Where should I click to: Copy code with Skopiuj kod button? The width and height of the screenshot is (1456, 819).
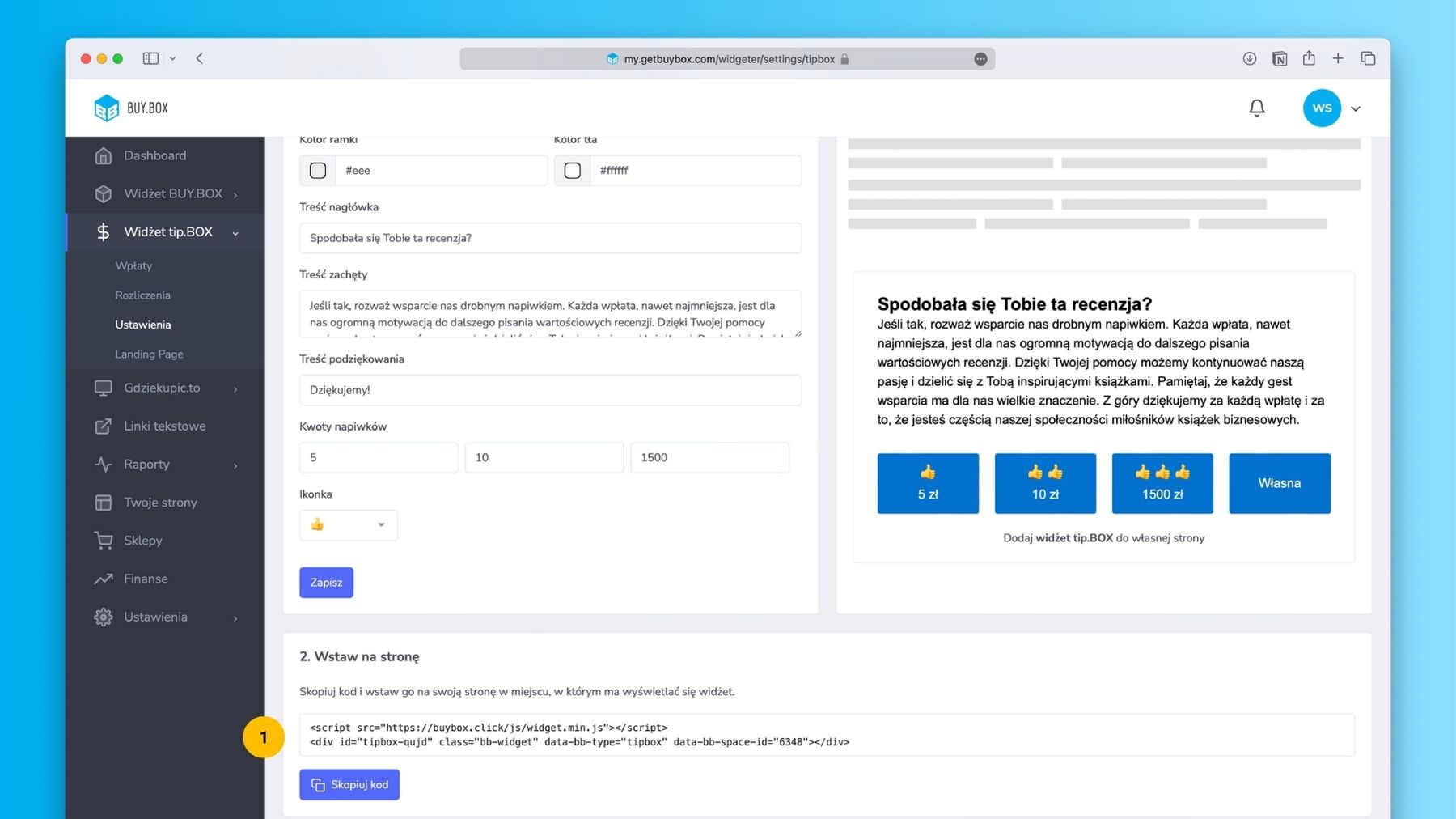click(x=349, y=785)
